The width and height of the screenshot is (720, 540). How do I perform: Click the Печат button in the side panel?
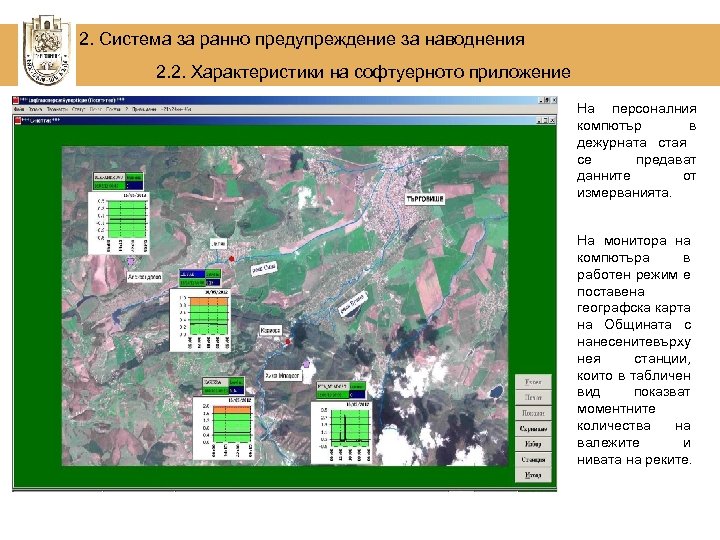533,397
